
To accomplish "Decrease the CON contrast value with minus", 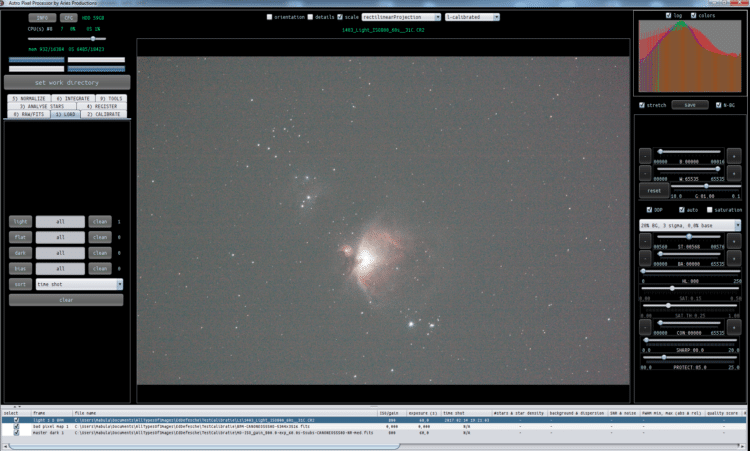I will (645, 327).
